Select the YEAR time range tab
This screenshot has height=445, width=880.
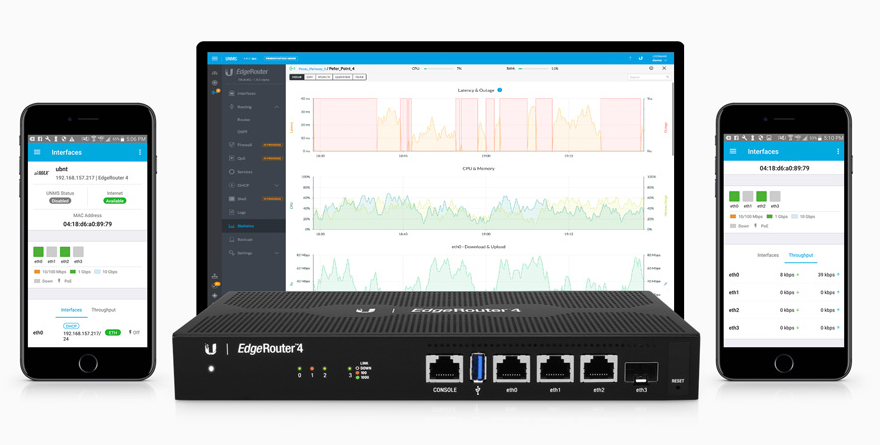click(359, 77)
